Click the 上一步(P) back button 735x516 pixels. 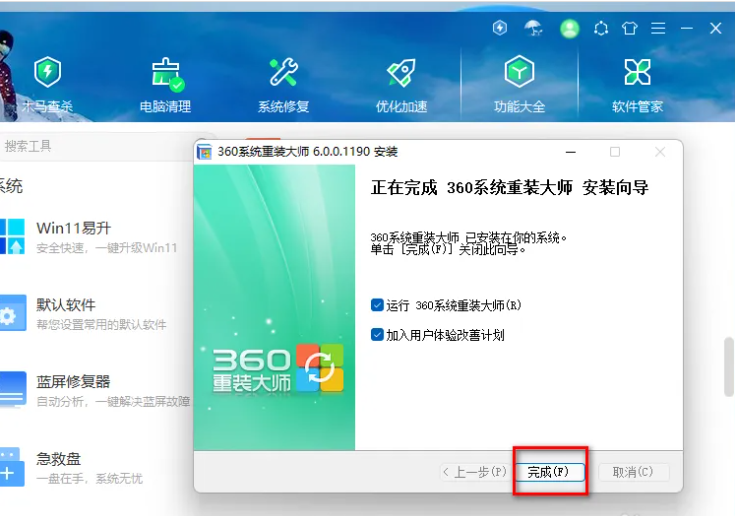pyautogui.click(x=475, y=472)
